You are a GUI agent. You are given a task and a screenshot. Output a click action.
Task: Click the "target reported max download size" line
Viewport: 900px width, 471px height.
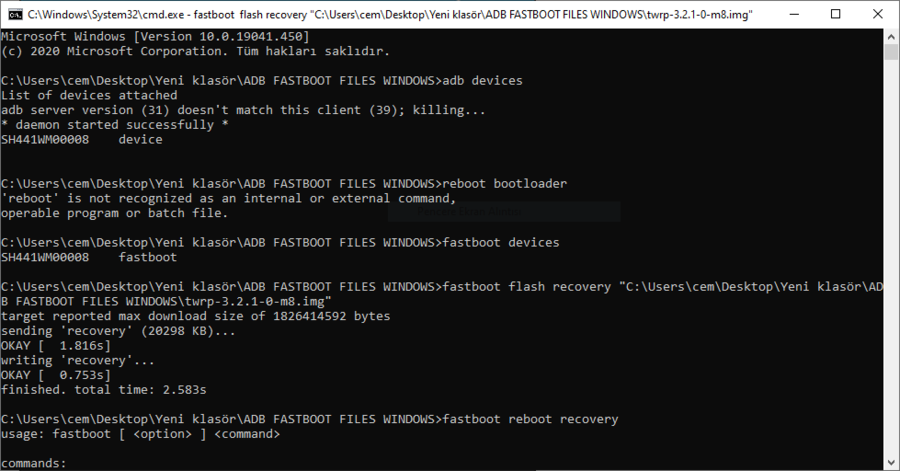point(195,316)
